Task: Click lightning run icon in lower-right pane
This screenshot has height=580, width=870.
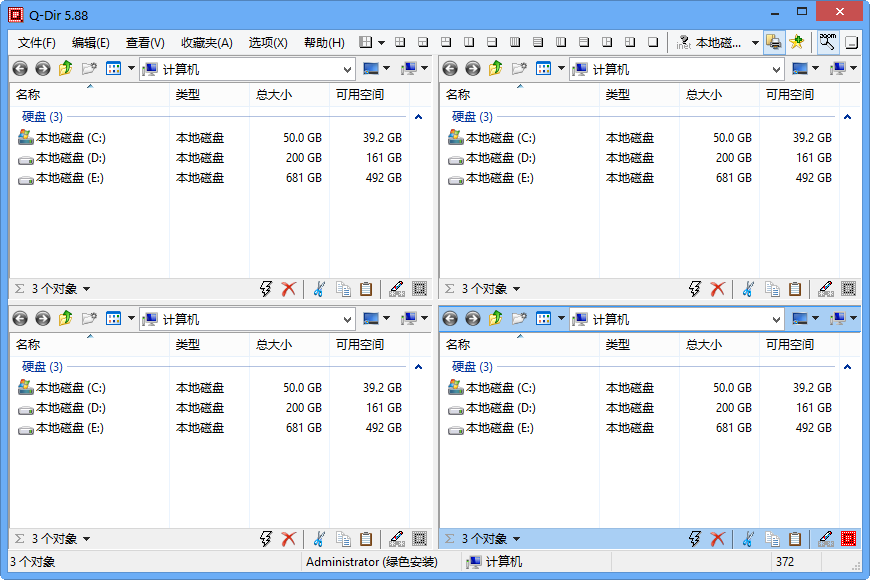Action: tap(695, 538)
